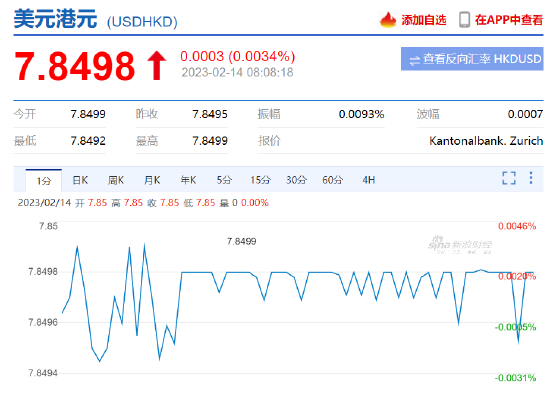Switch to the 周K tab
The image size is (550, 394).
[x=116, y=180]
